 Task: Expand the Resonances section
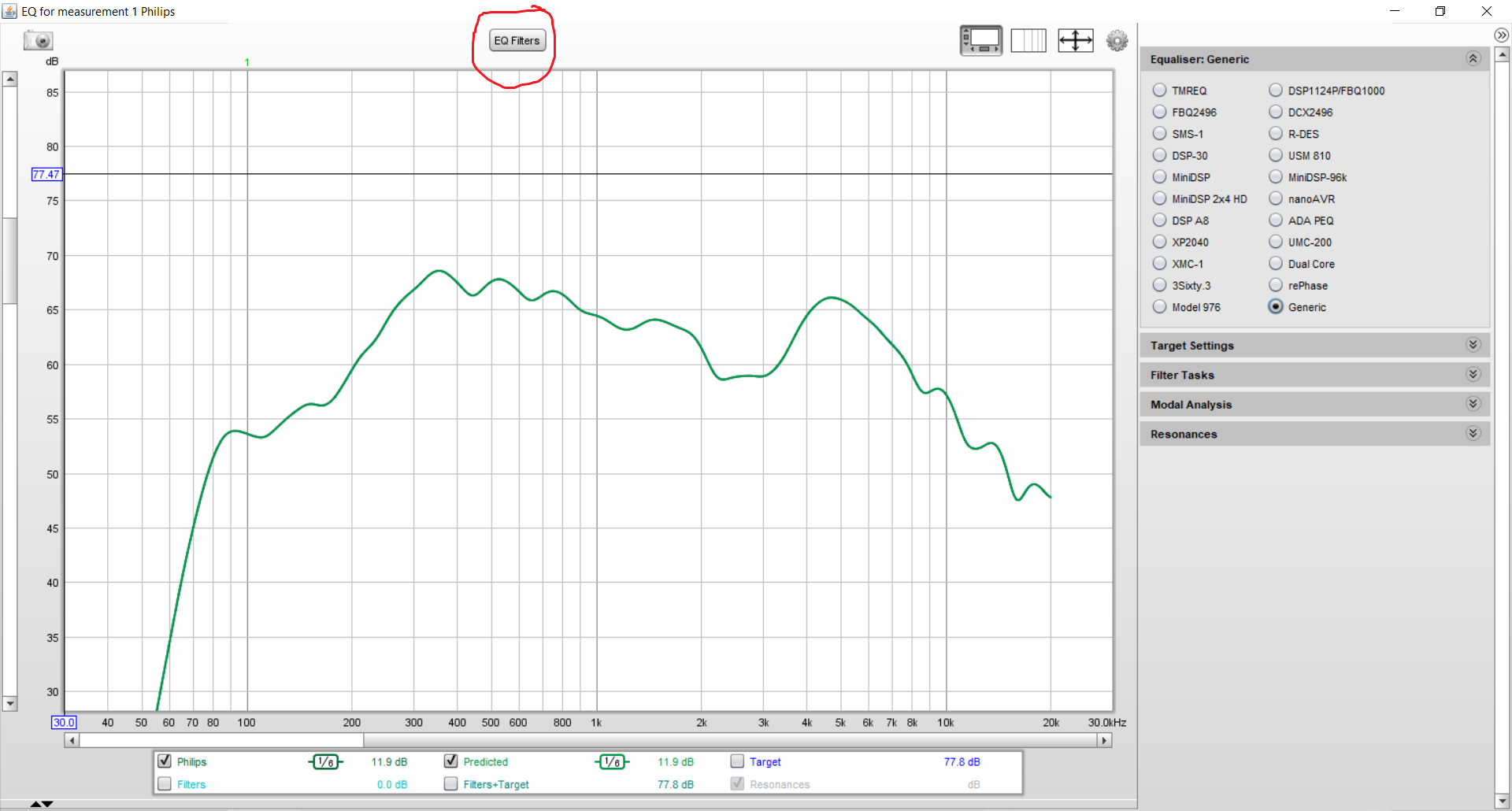1473,434
